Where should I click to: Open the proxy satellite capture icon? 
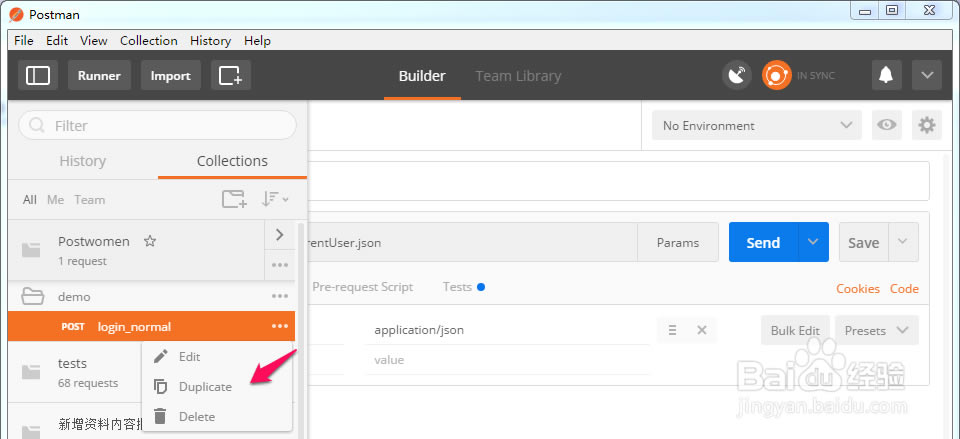(x=737, y=75)
